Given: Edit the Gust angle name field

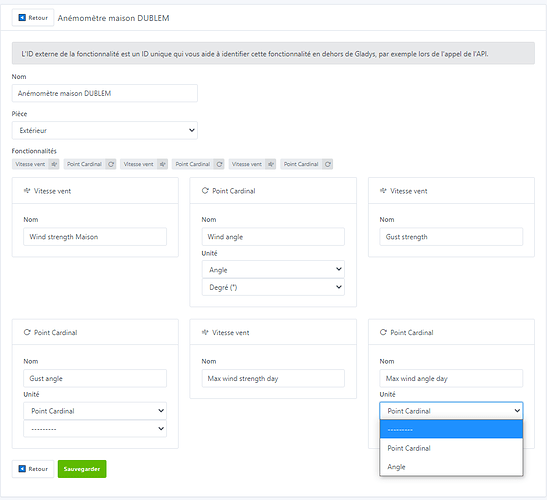Looking at the screenshot, I should click(95, 379).
